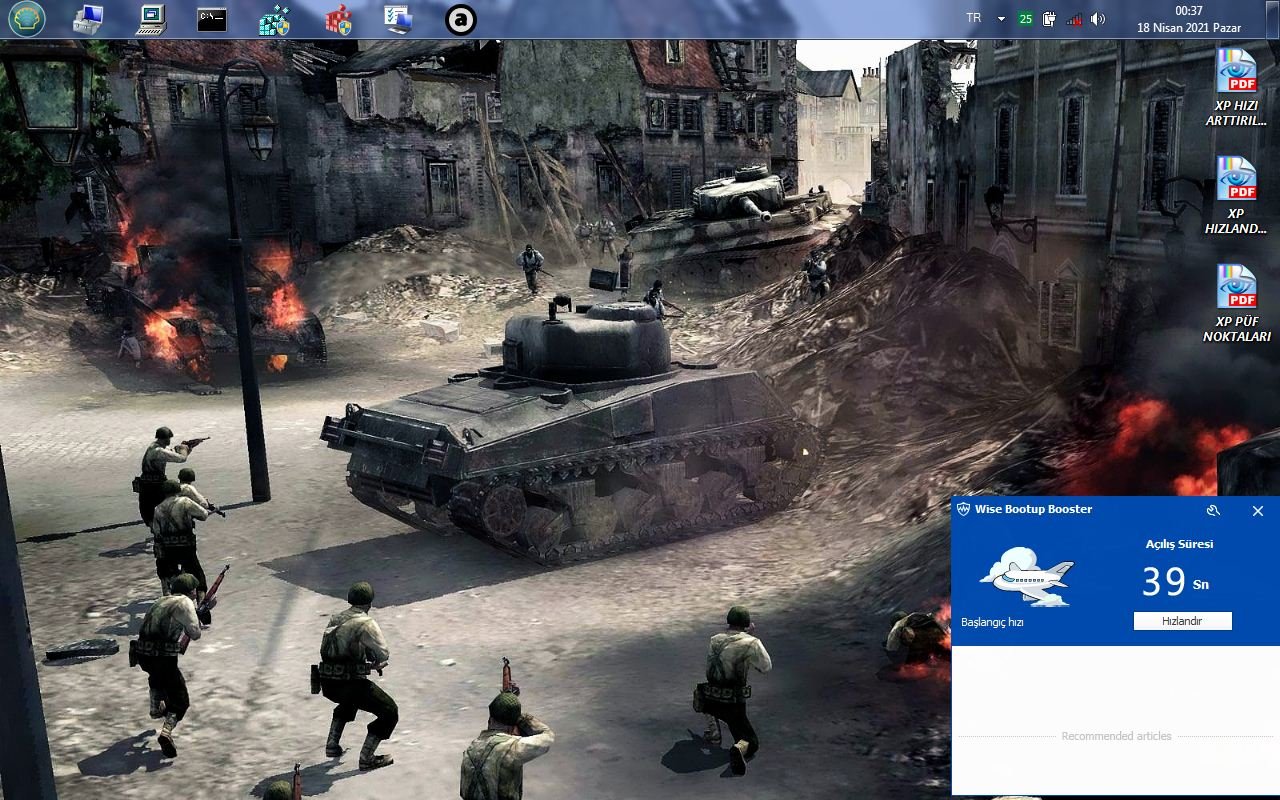Click the 'Recommended articles' text

click(1116, 736)
